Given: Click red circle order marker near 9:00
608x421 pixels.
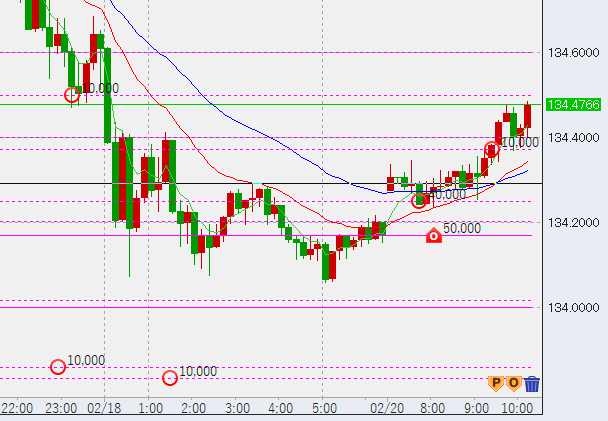Looking at the screenshot, I should (491, 150).
